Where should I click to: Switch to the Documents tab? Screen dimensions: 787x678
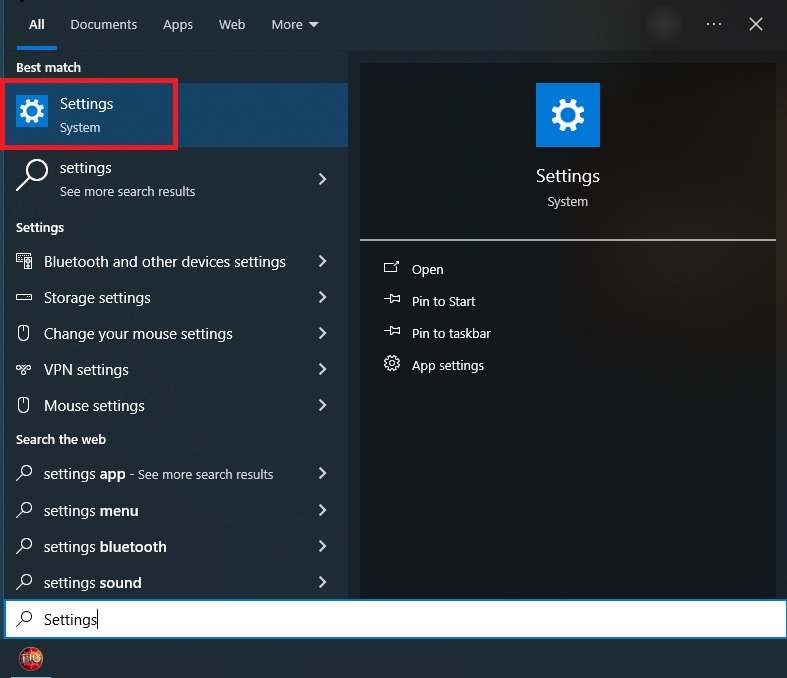point(104,24)
